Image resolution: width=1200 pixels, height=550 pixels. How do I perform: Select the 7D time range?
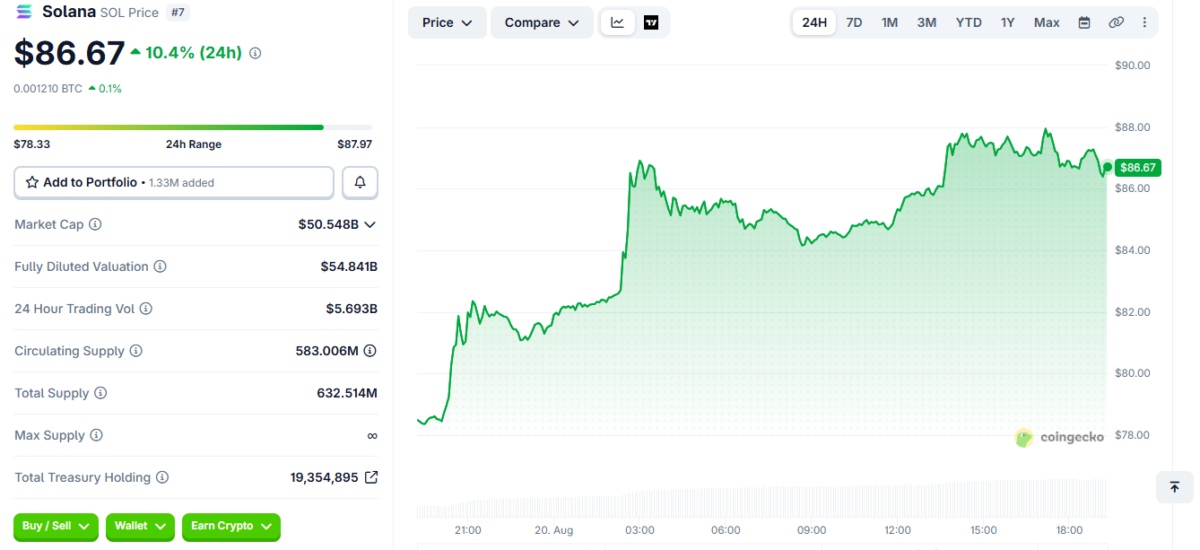click(854, 22)
